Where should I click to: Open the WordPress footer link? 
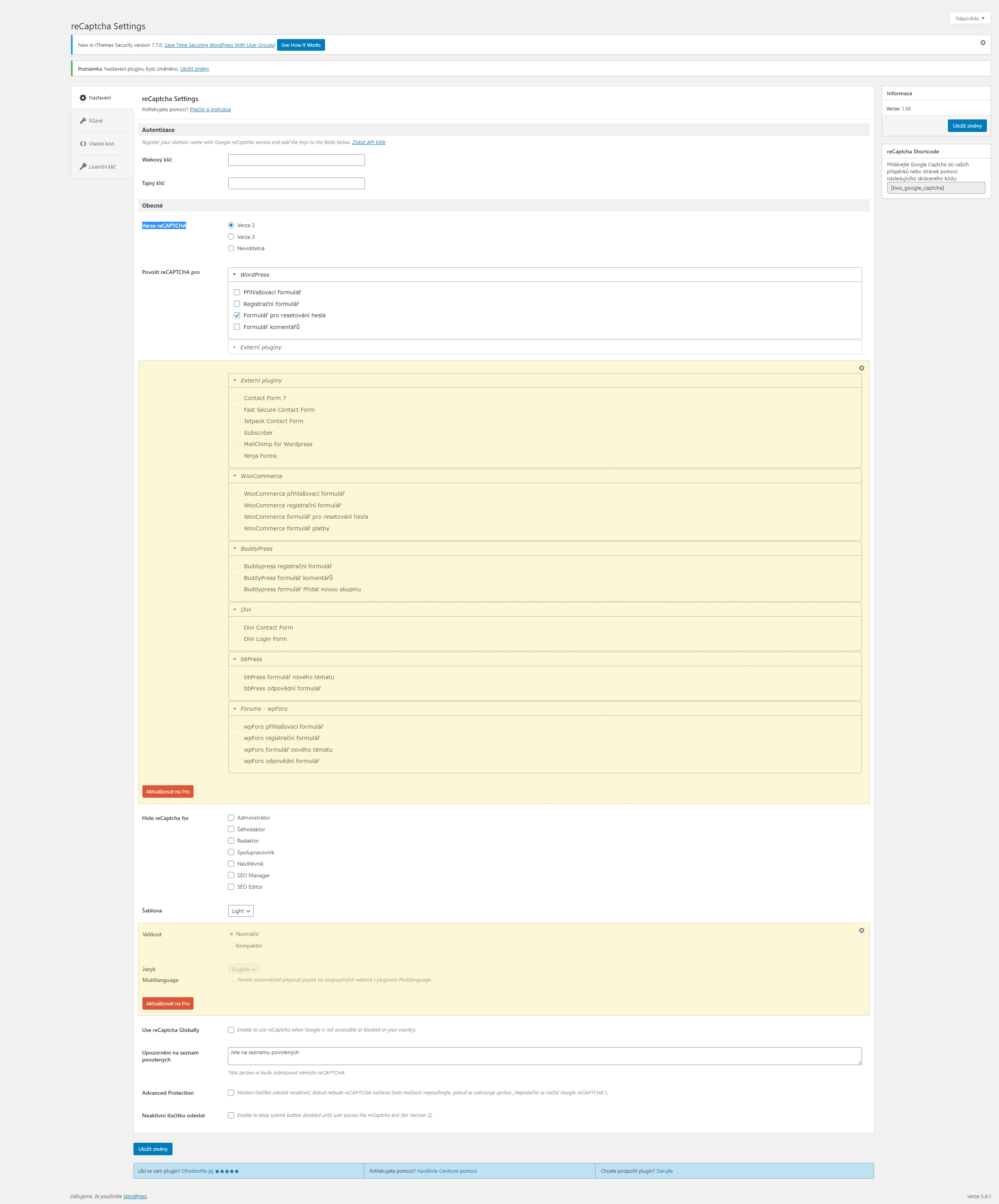pyautogui.click(x=135, y=1197)
